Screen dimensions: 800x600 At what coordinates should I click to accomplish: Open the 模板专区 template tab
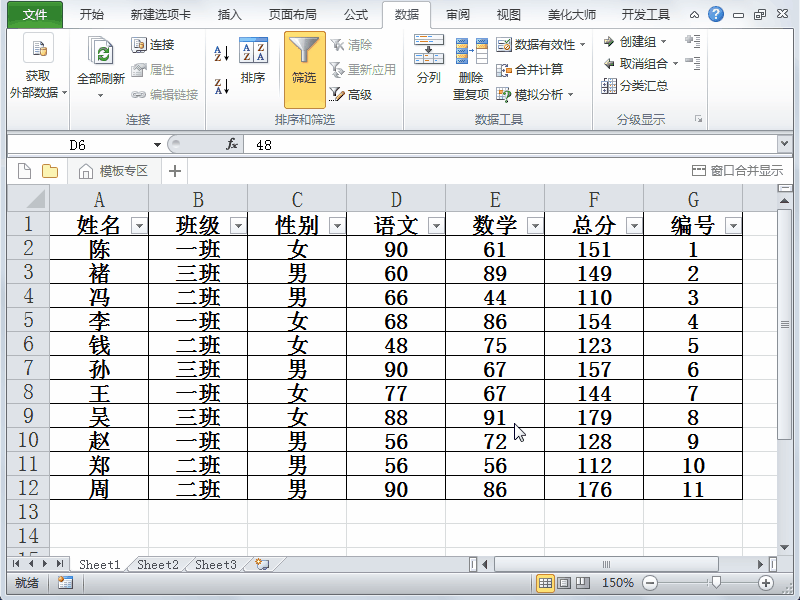coord(114,171)
